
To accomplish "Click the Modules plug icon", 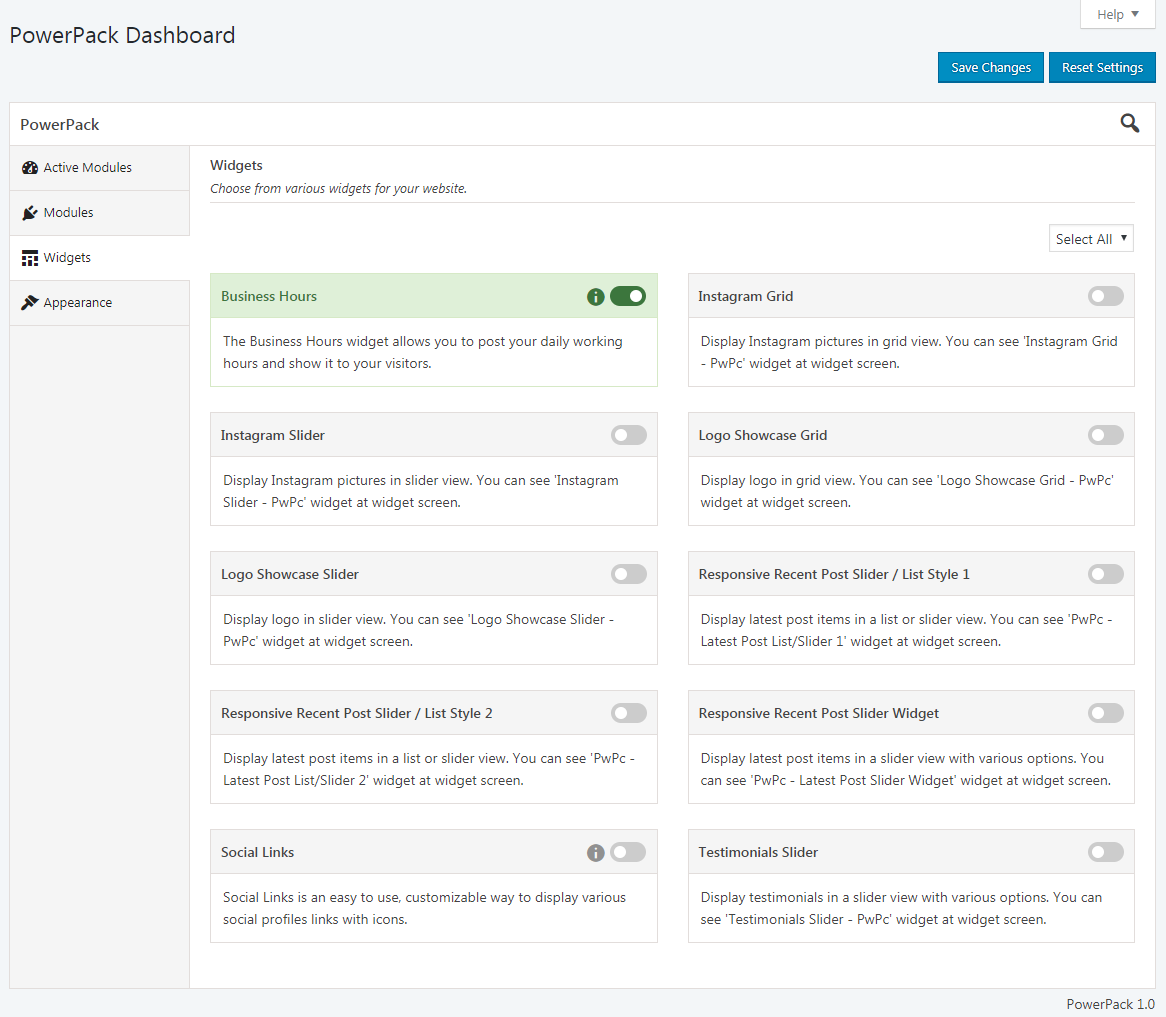I will point(30,213).
